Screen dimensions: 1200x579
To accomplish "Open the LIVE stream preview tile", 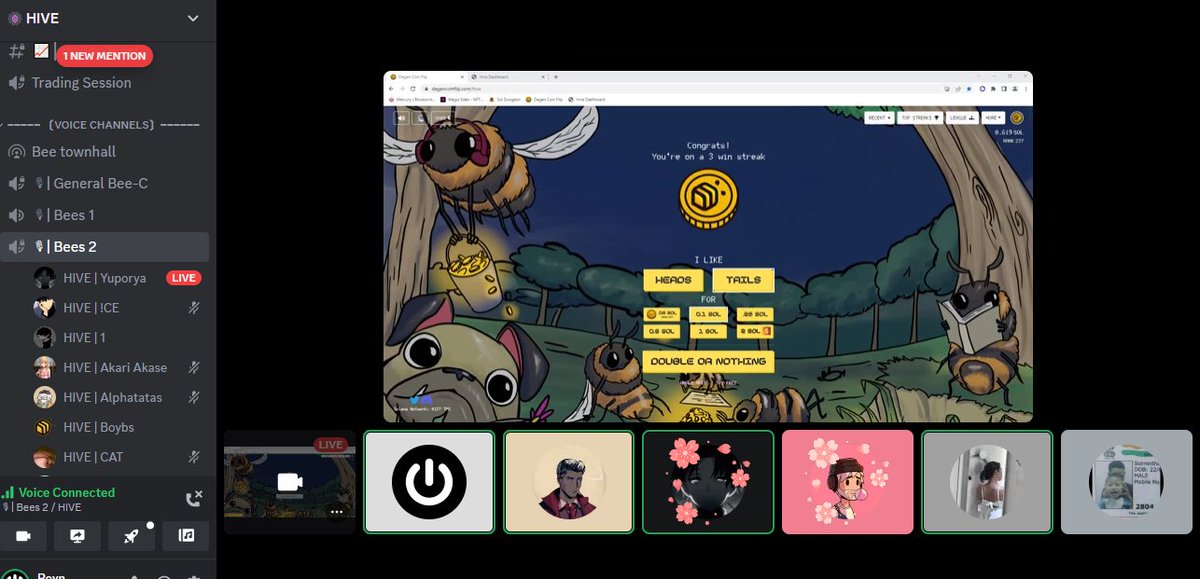I will (289, 482).
